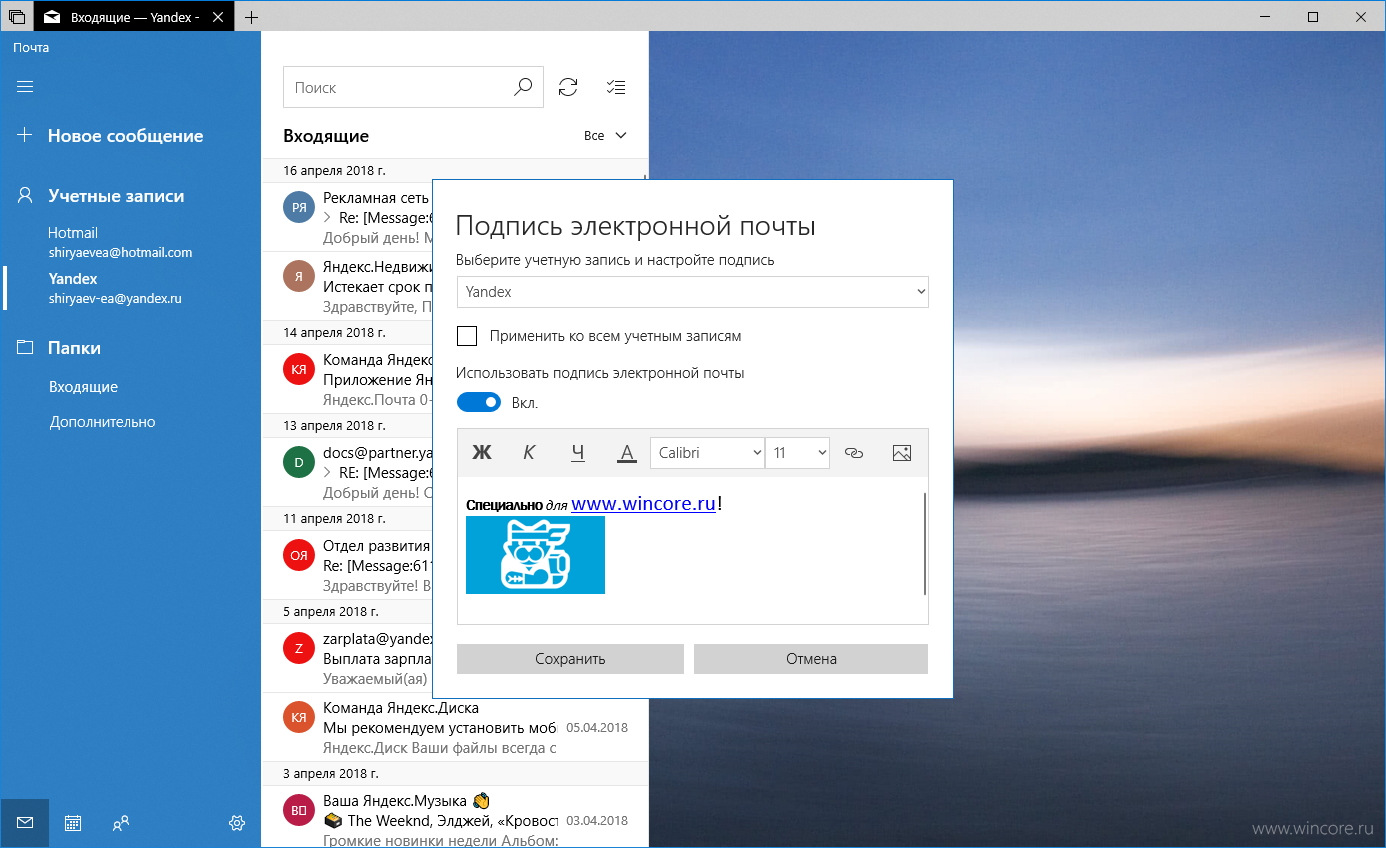Click the signature editor scrollbar

point(925,545)
